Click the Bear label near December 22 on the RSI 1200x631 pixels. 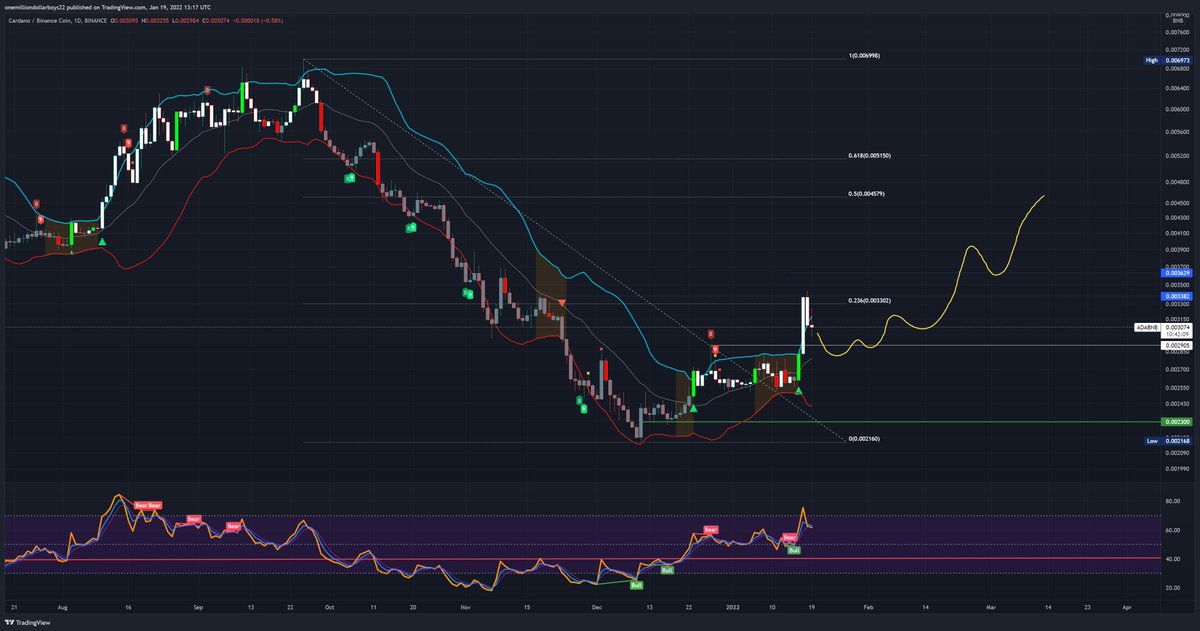711,529
